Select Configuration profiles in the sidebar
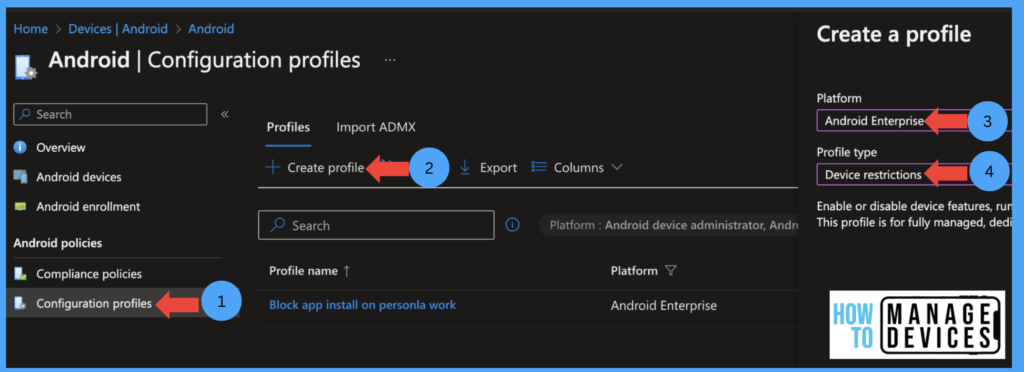1024x372 pixels. (x=94, y=303)
